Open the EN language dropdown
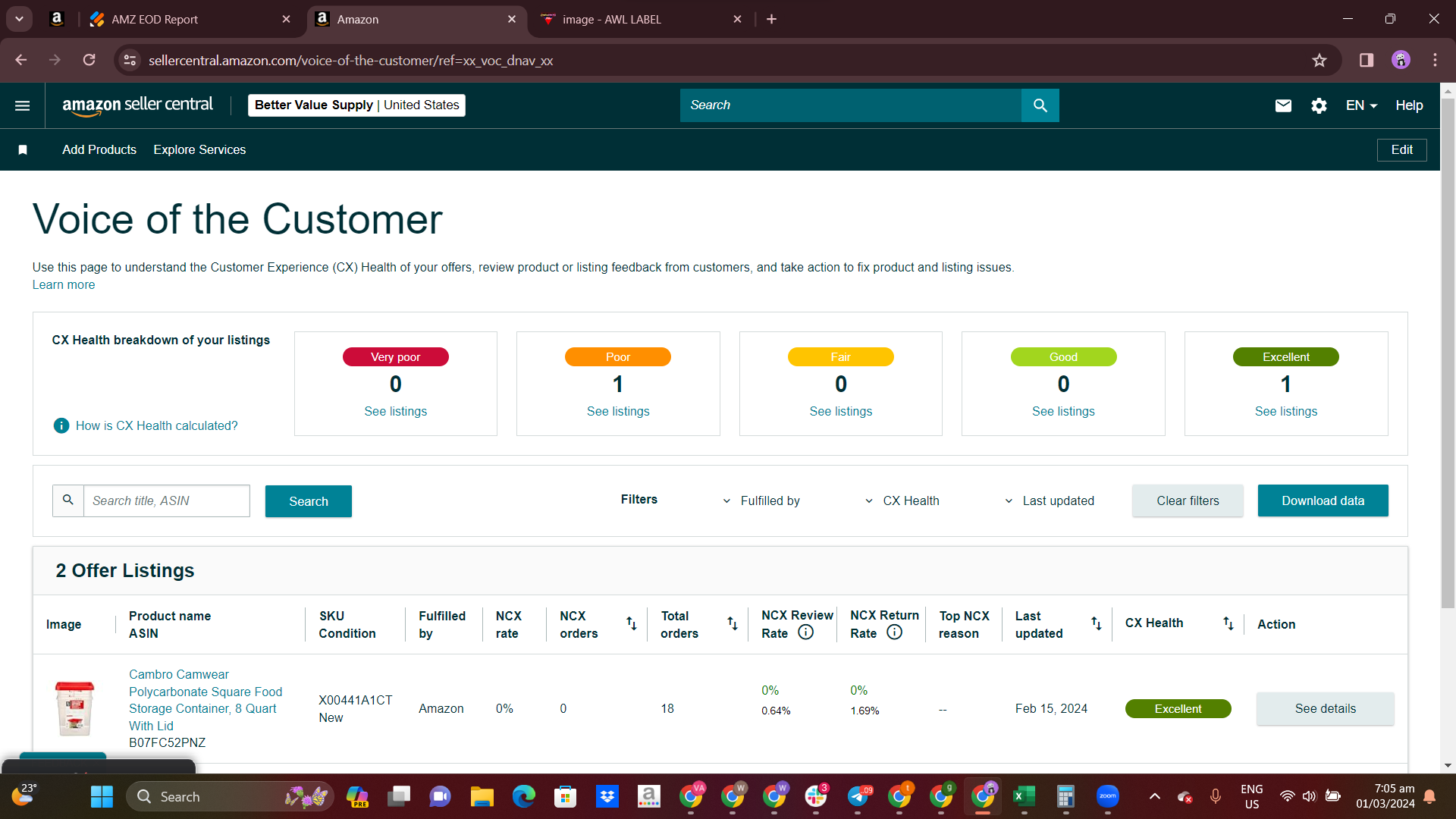 coord(1361,105)
